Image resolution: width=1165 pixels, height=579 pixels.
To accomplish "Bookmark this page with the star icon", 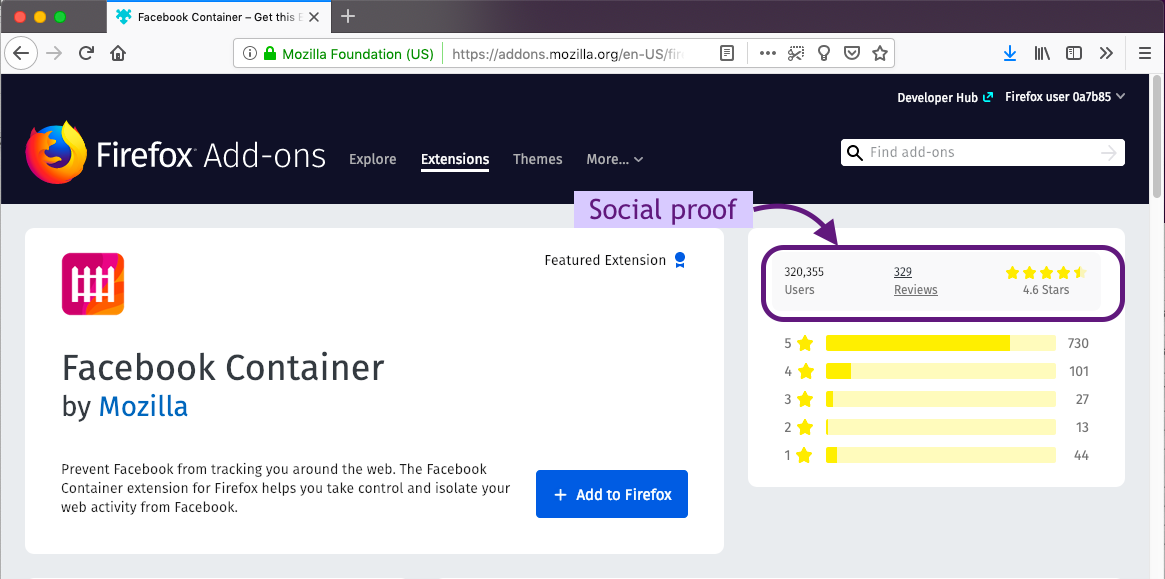I will [x=880, y=53].
